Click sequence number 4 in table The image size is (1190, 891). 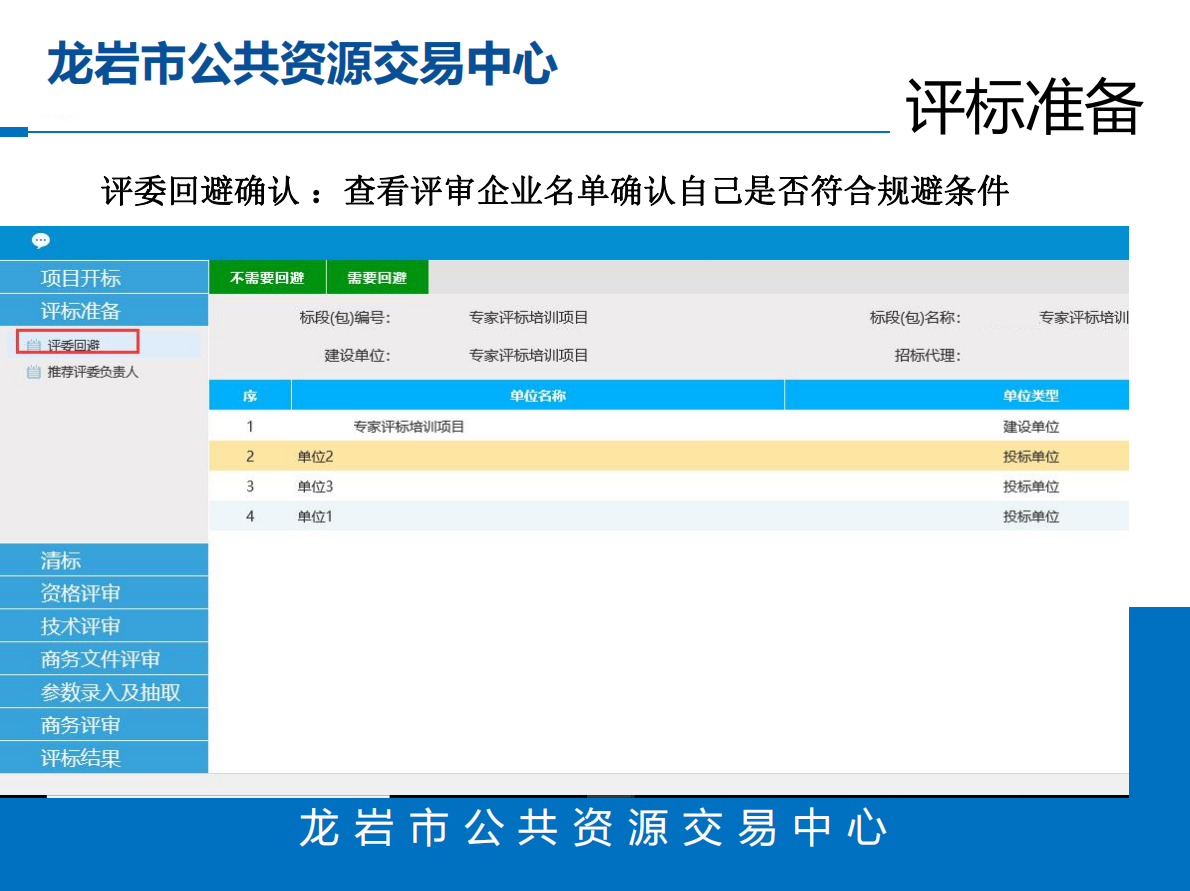[250, 516]
